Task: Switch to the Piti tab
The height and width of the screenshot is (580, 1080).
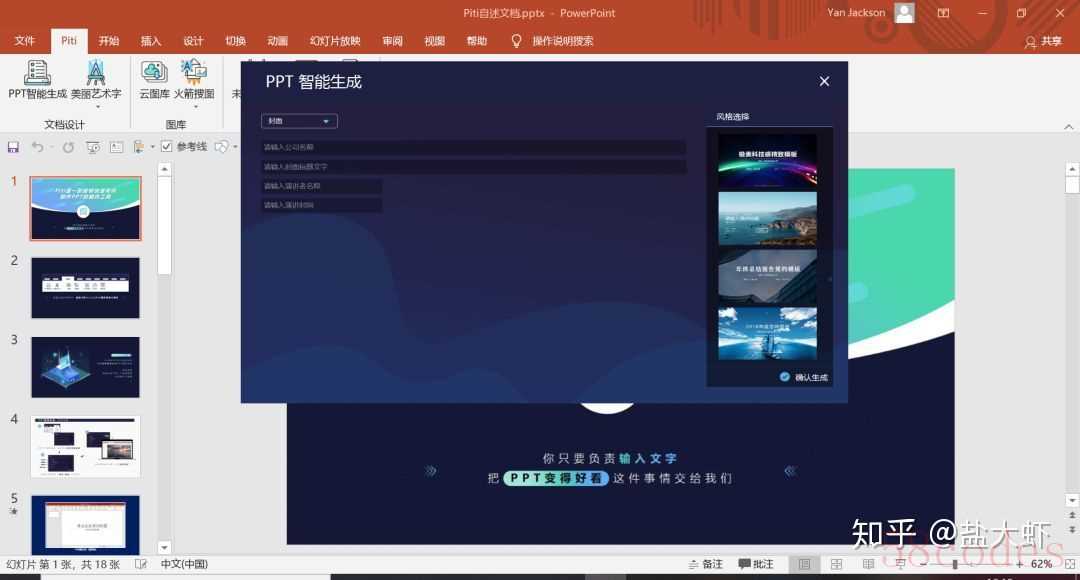Action: [69, 41]
